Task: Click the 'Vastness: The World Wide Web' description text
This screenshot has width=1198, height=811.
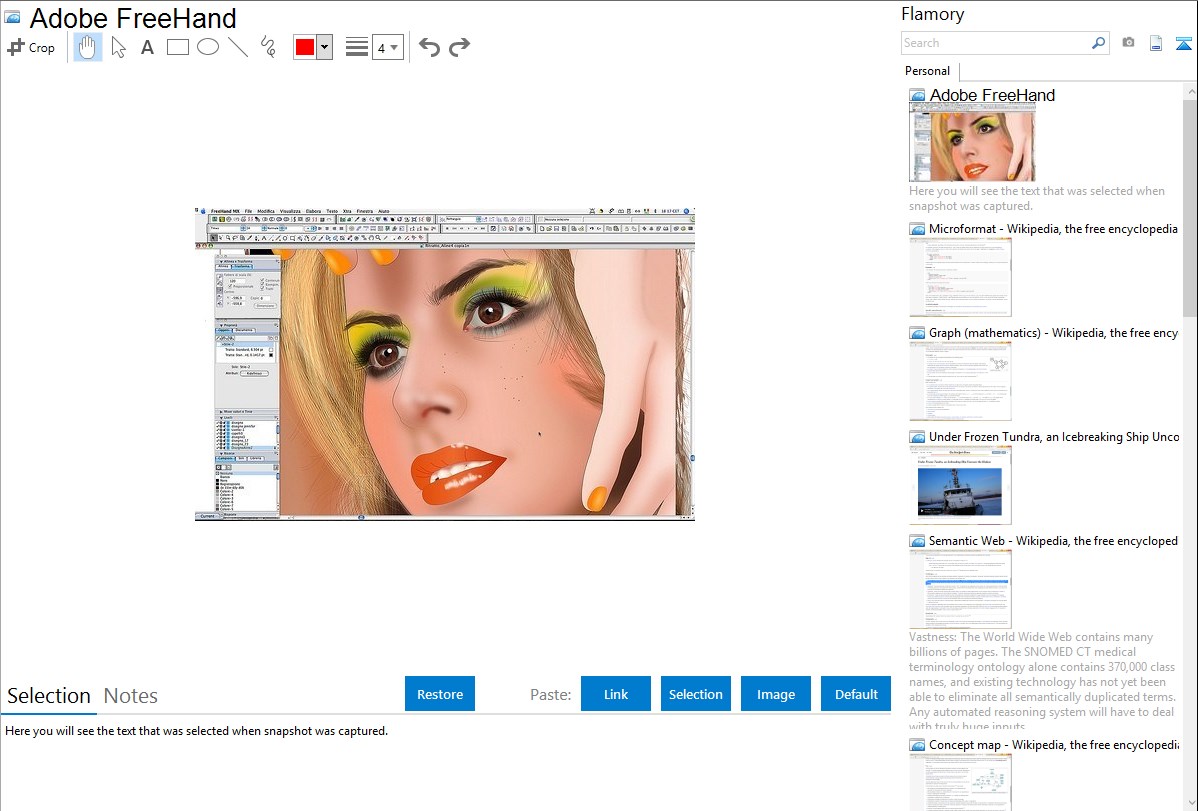Action: click(x=1043, y=681)
